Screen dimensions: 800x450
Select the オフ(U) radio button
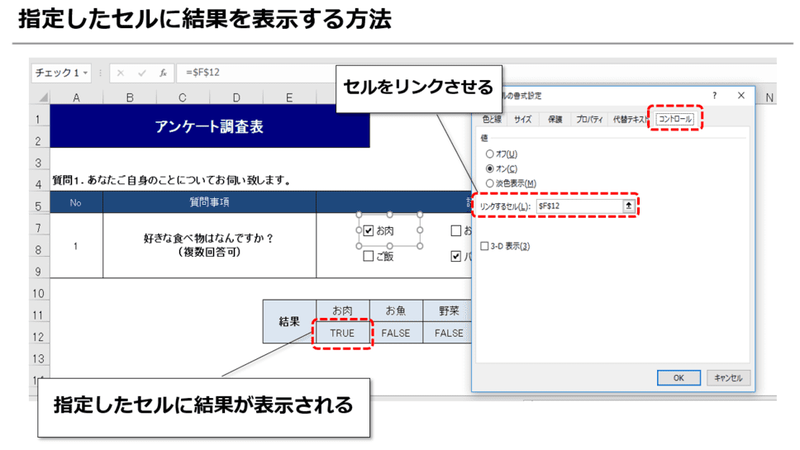[490, 154]
